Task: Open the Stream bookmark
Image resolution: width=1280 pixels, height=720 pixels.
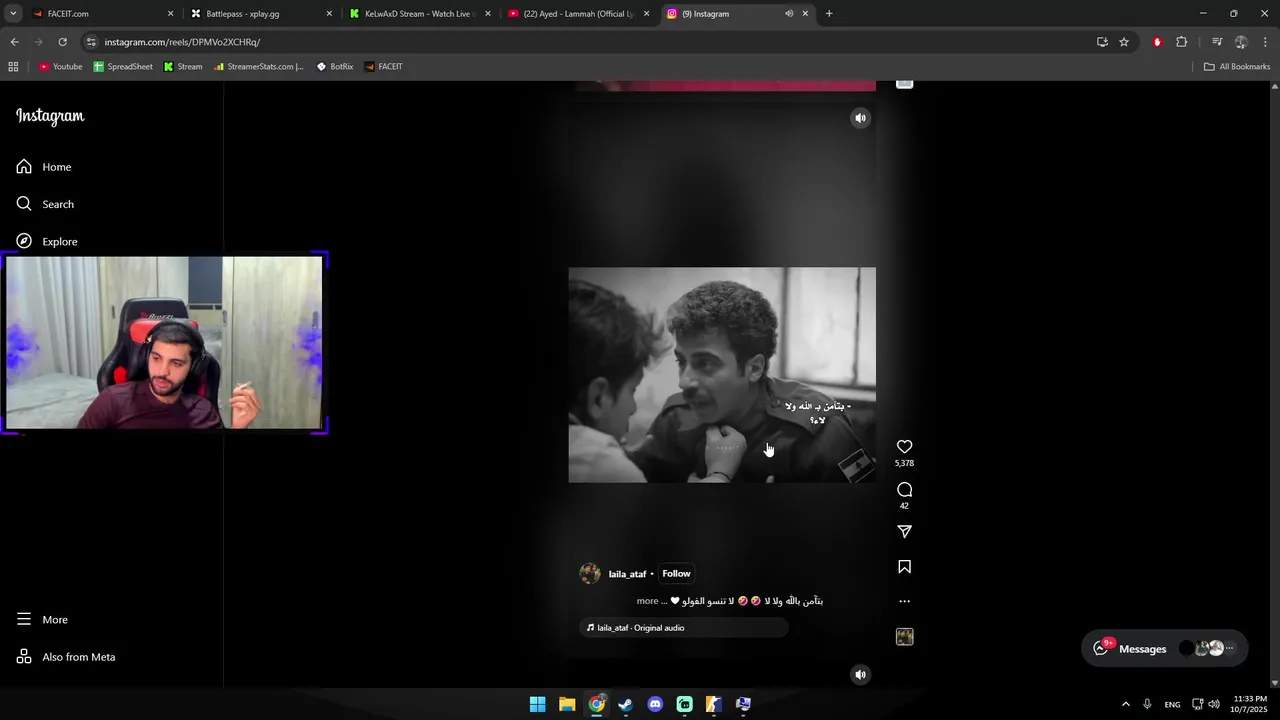Action: 183,67
